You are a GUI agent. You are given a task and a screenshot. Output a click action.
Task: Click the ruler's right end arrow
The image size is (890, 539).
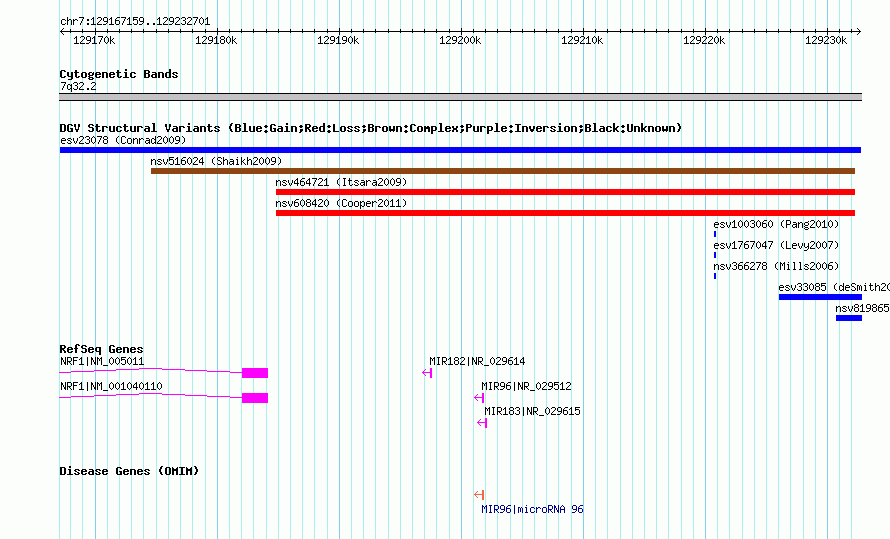coord(859,32)
